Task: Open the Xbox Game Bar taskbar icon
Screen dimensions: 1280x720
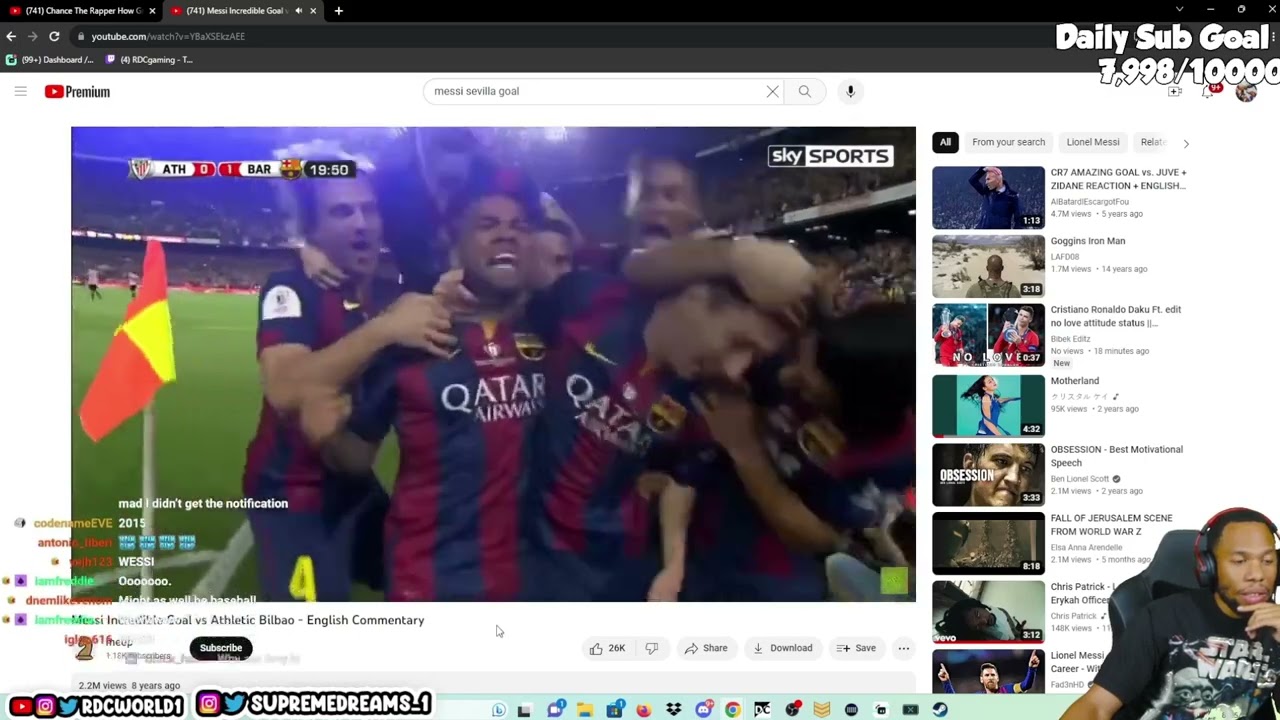Action: 910,710
